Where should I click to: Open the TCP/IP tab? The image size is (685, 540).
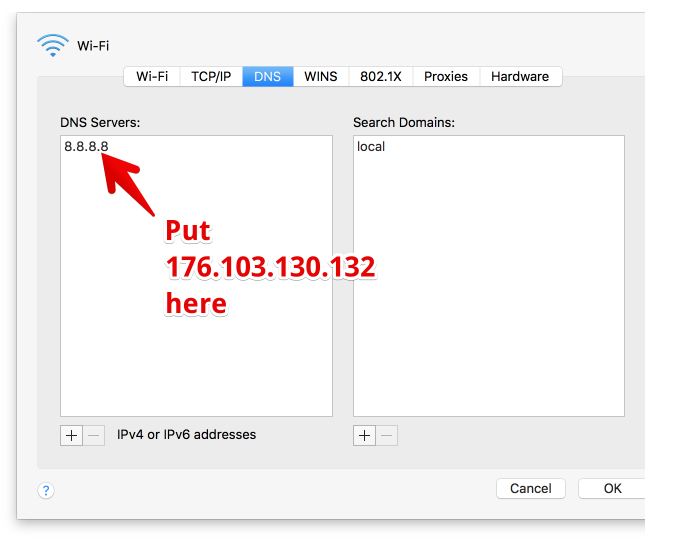[211, 76]
